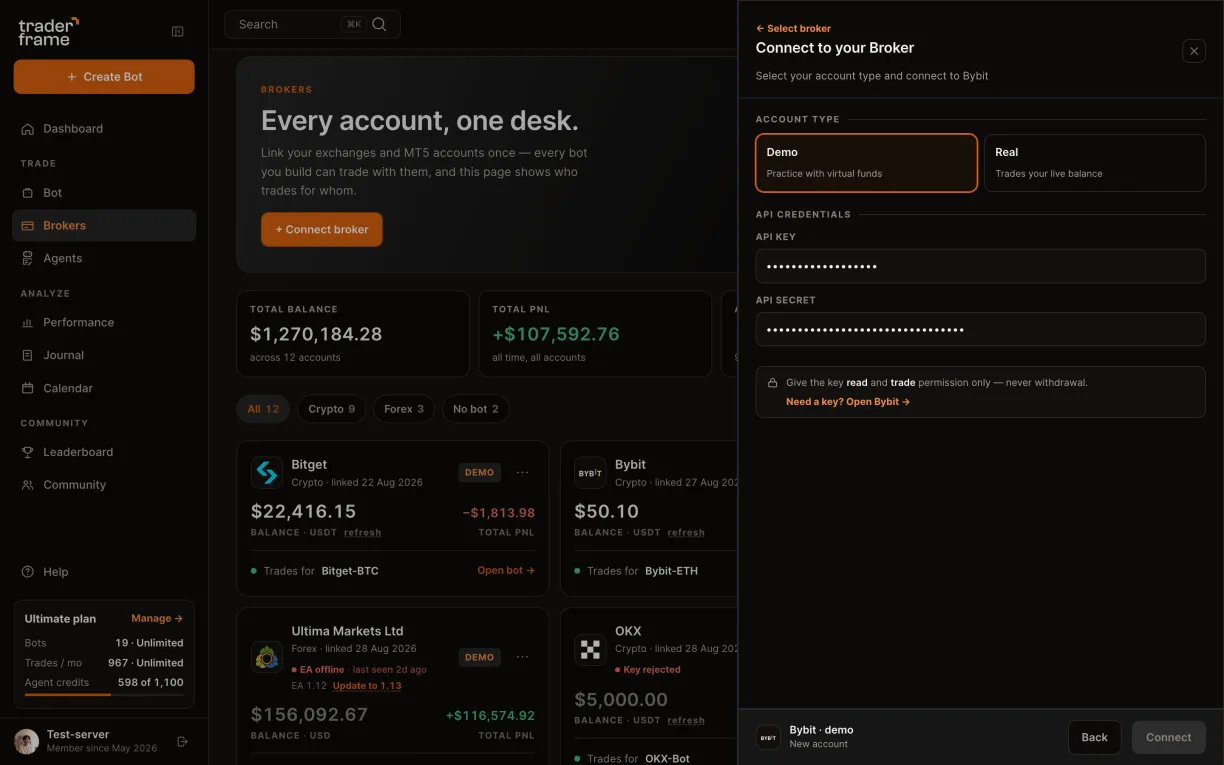
Task: Go to the Leaderboard menu item
Action: coord(104,452)
